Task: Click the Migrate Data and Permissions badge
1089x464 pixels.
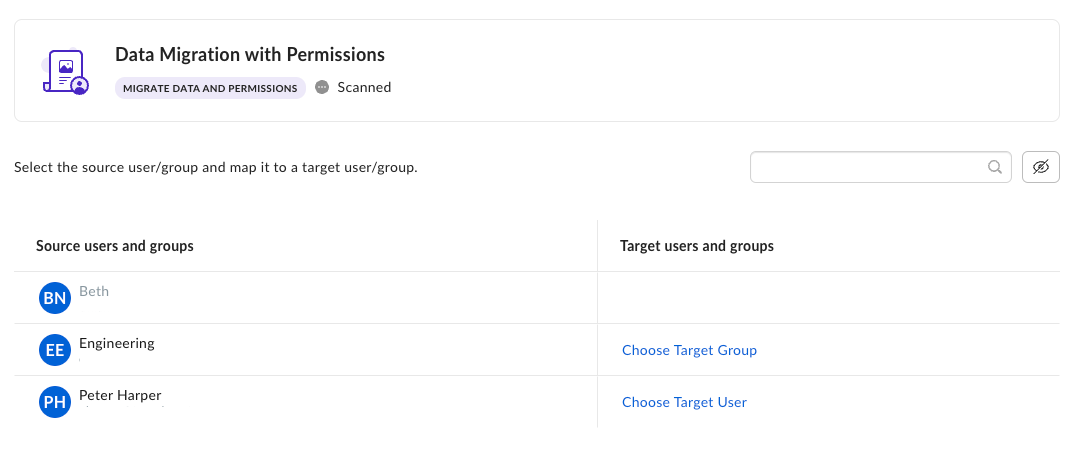Action: [210, 88]
